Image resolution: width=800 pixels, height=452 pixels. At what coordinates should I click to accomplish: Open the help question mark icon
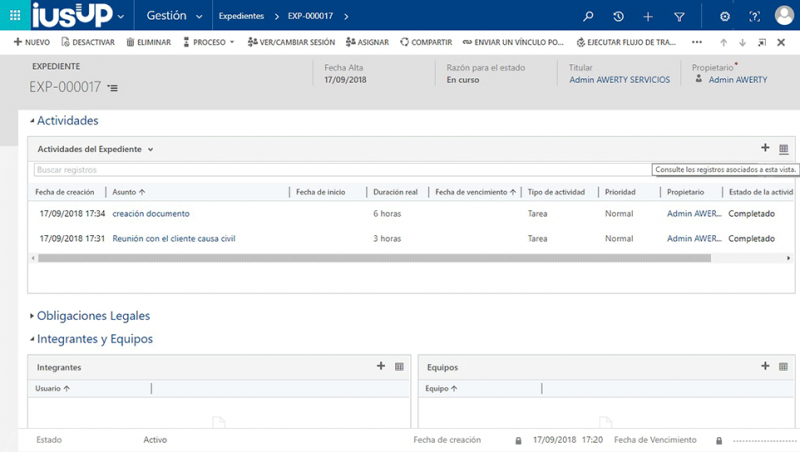point(755,16)
